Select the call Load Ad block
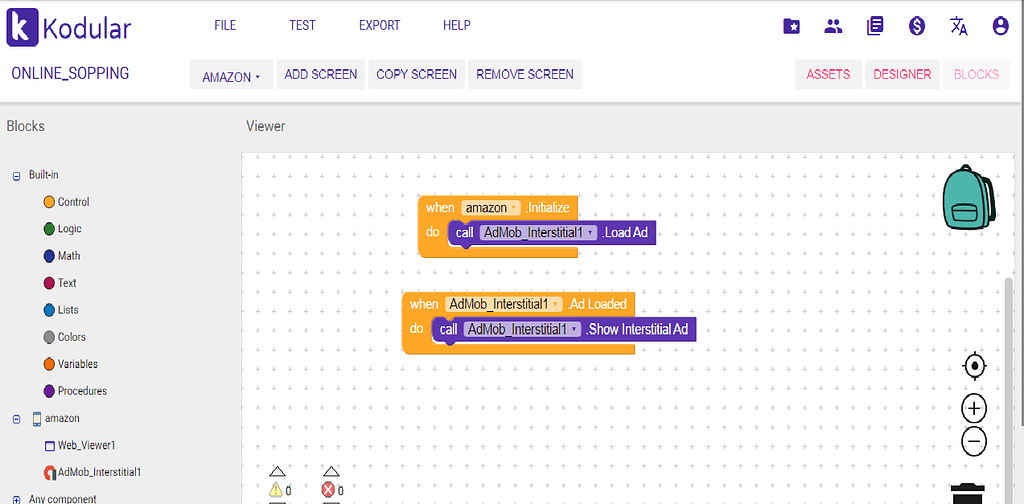Image resolution: width=1024 pixels, height=504 pixels. (551, 233)
